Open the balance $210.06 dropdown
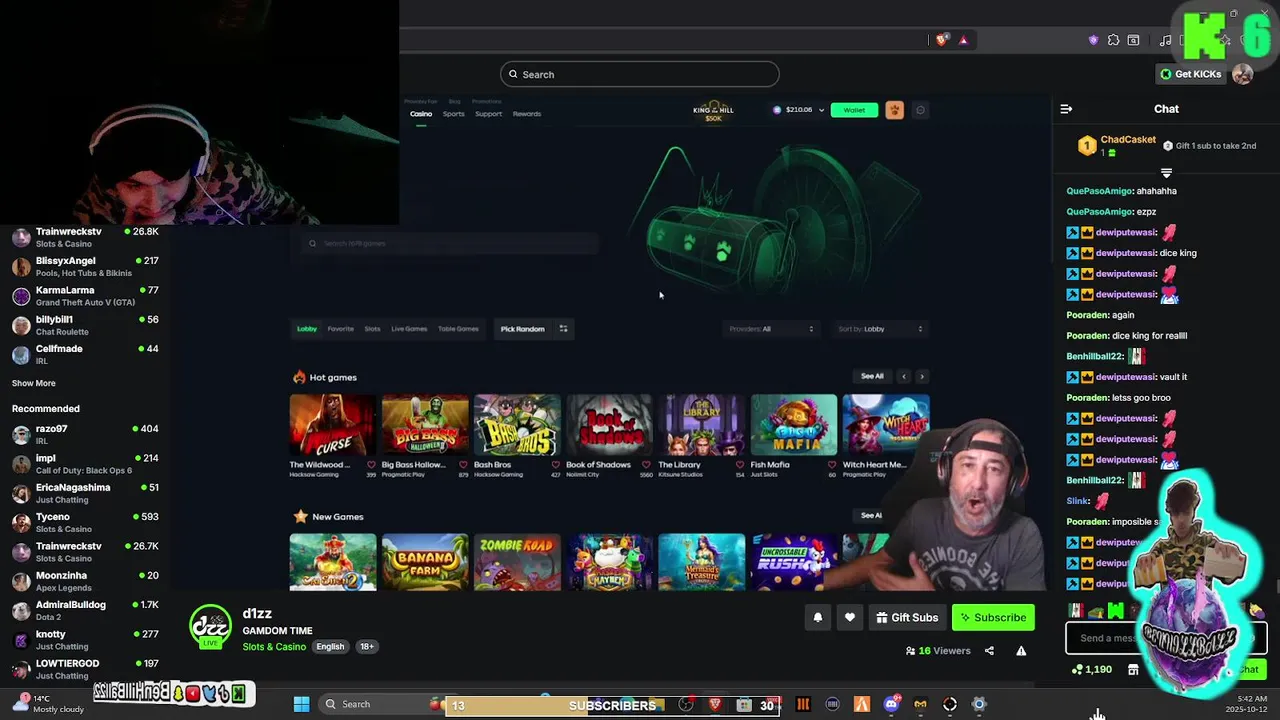The height and width of the screenshot is (720, 1280). 798,110
